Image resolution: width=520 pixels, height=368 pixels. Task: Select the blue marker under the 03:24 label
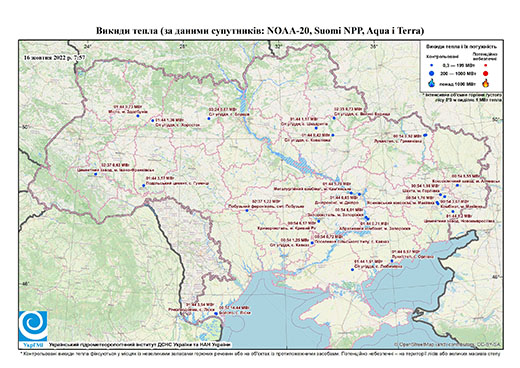[209, 118]
